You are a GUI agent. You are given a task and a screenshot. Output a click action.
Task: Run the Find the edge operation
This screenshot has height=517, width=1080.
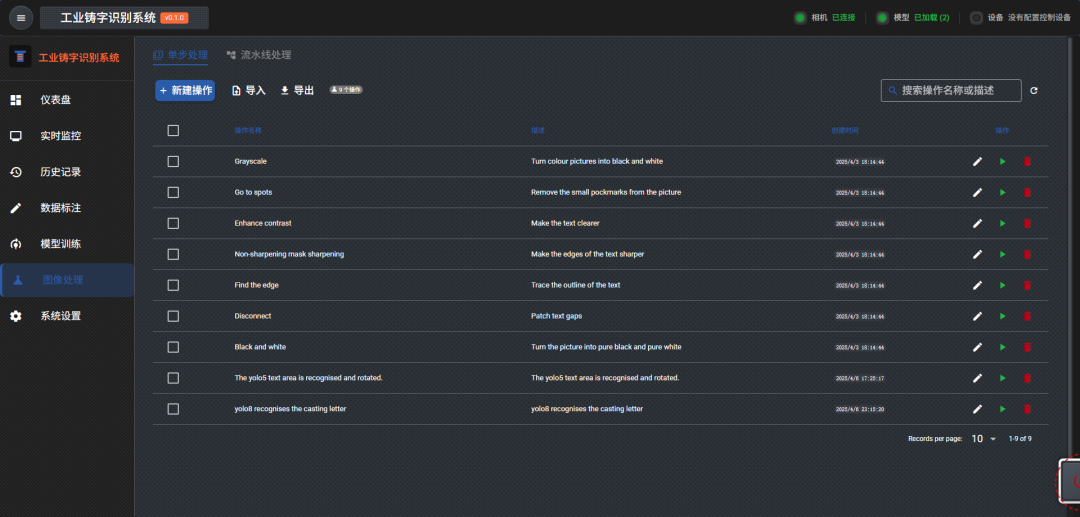(1002, 285)
